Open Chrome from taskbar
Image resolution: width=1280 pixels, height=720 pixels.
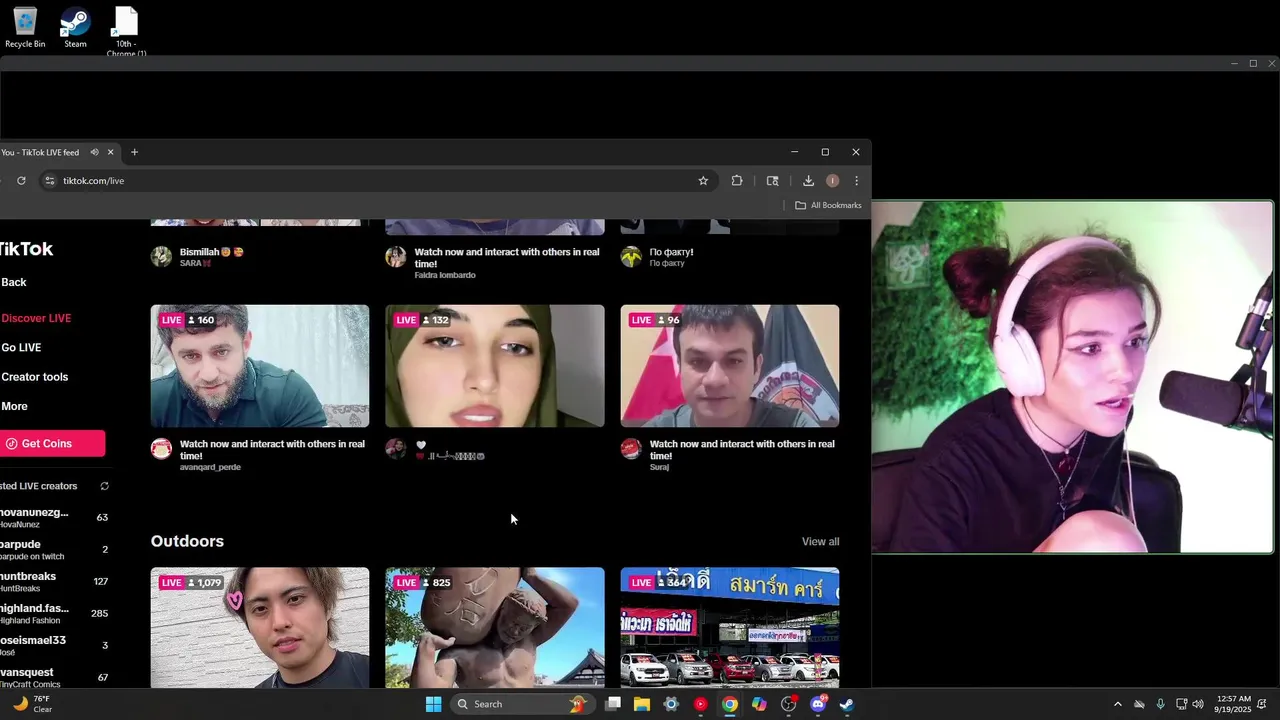[x=730, y=704]
